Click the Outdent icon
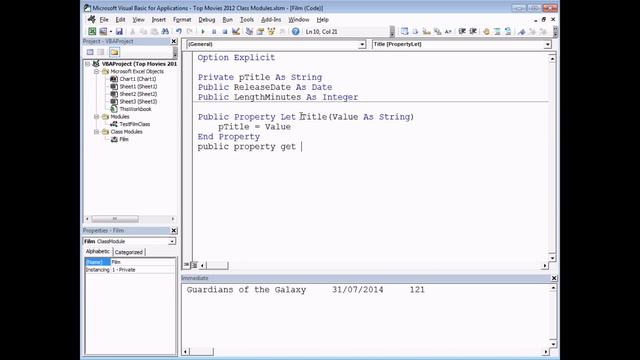The height and width of the screenshot is (360, 640). tap(473, 31)
